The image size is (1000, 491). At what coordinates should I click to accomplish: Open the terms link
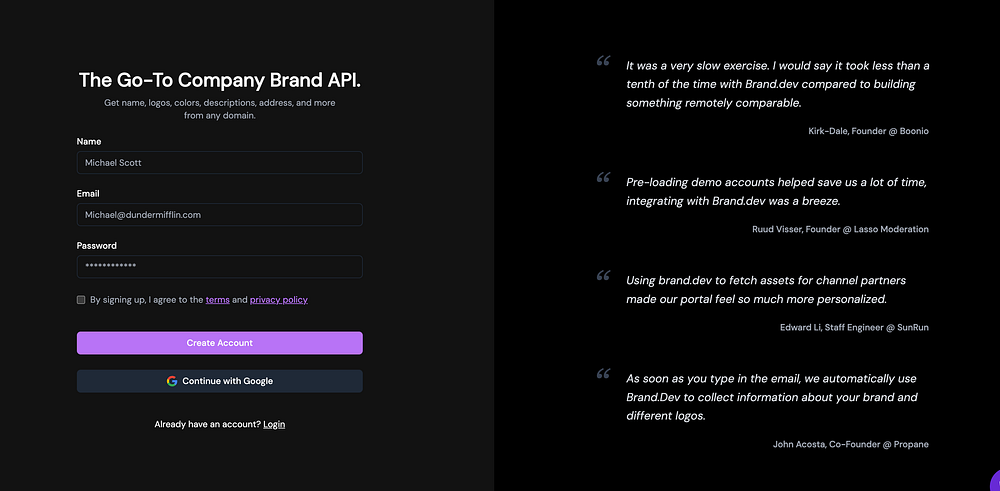tap(217, 300)
